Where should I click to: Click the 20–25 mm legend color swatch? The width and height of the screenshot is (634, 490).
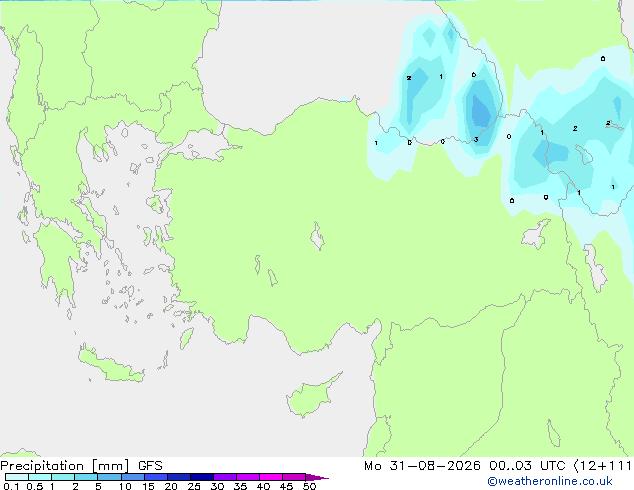pyautogui.click(x=179, y=477)
